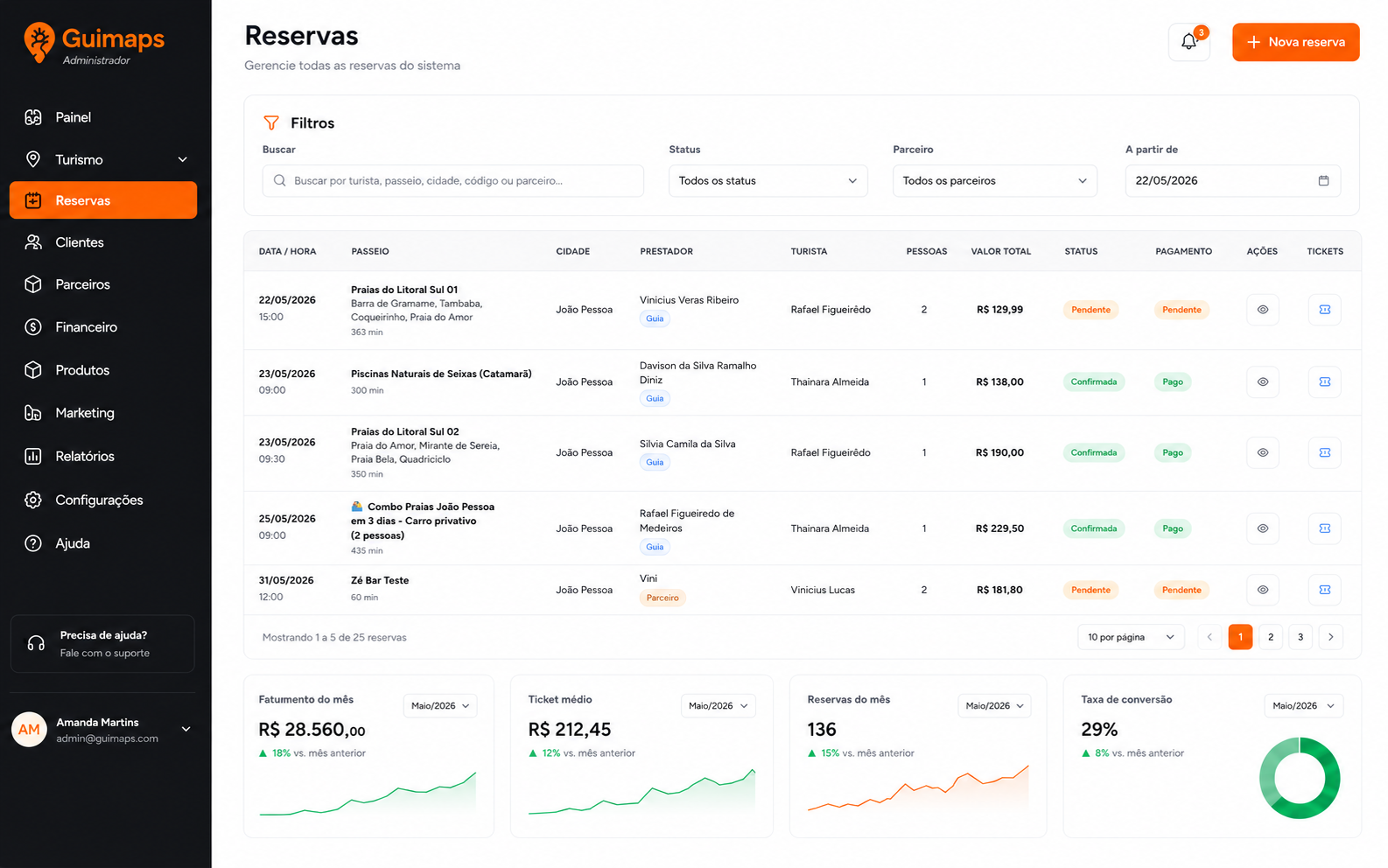
Task: View details eye icon for Zé Bar Teste
Action: pos(1263,590)
